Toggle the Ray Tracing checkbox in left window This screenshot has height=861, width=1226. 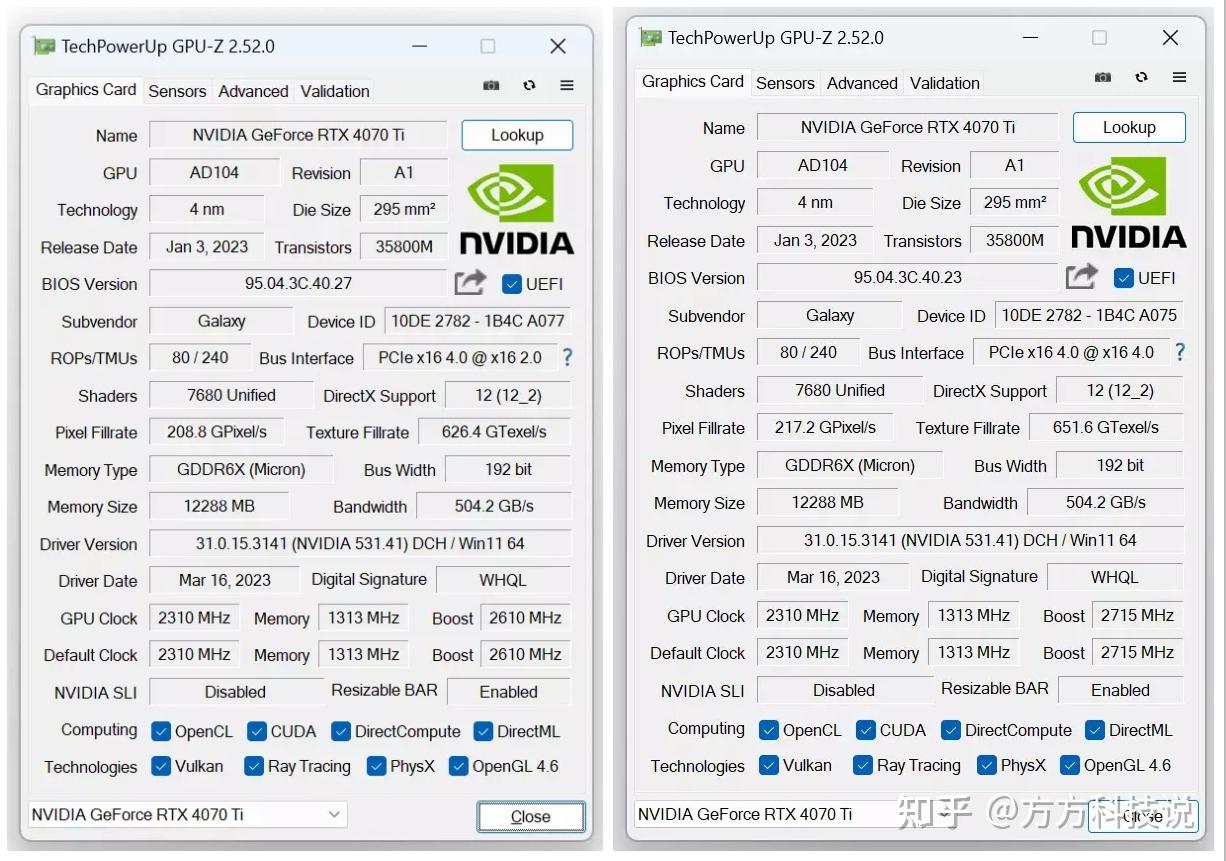[x=254, y=766]
